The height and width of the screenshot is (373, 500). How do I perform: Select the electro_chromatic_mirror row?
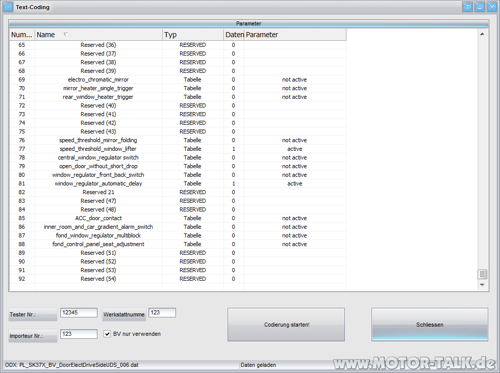178,80
